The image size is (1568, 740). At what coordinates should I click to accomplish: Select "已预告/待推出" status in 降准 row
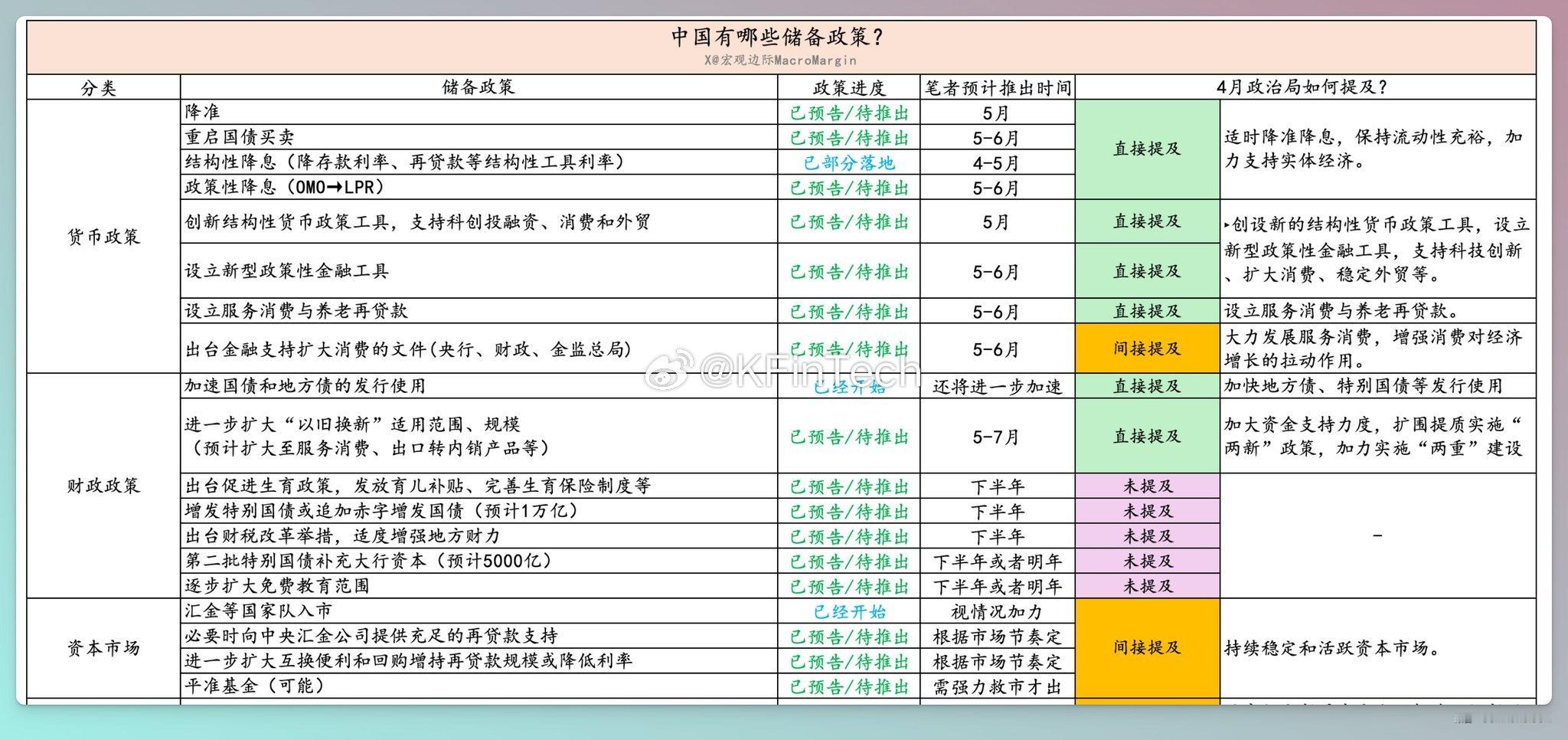pyautogui.click(x=849, y=113)
